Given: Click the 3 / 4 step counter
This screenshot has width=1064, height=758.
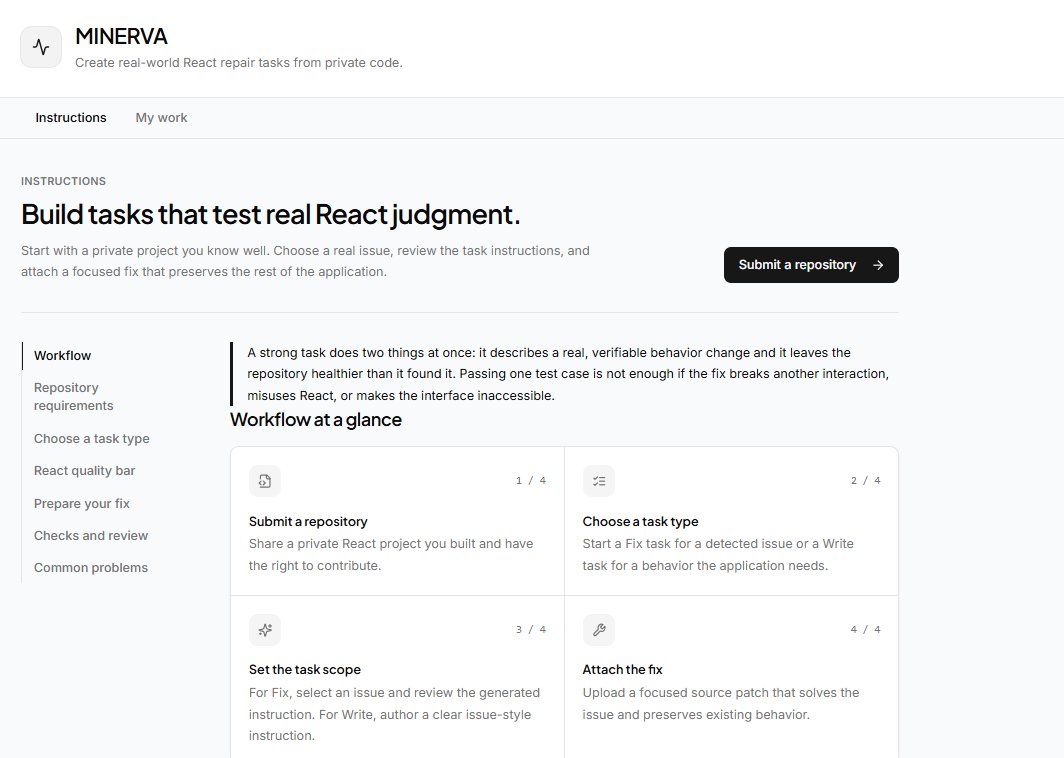Looking at the screenshot, I should click(531, 630).
